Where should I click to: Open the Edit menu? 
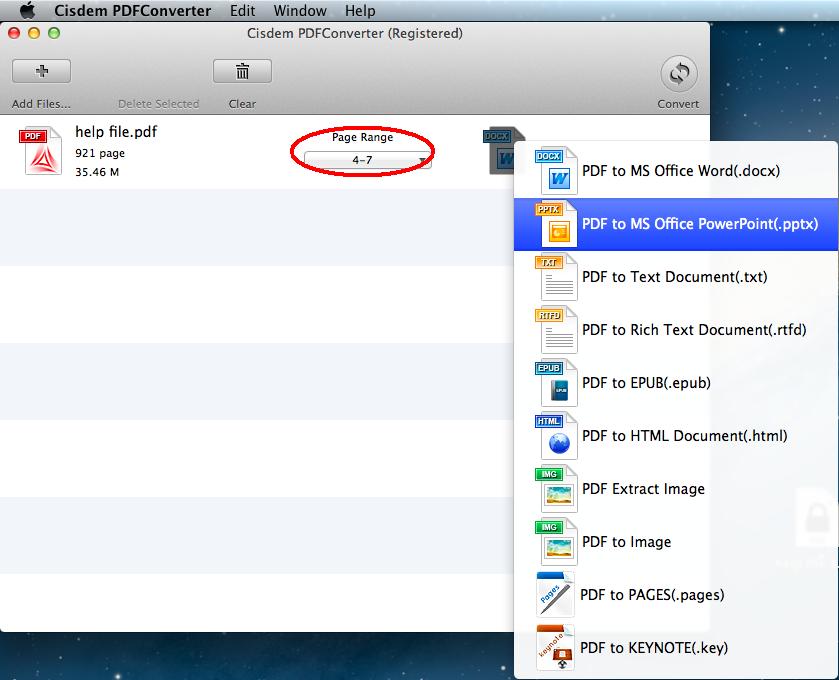click(241, 11)
